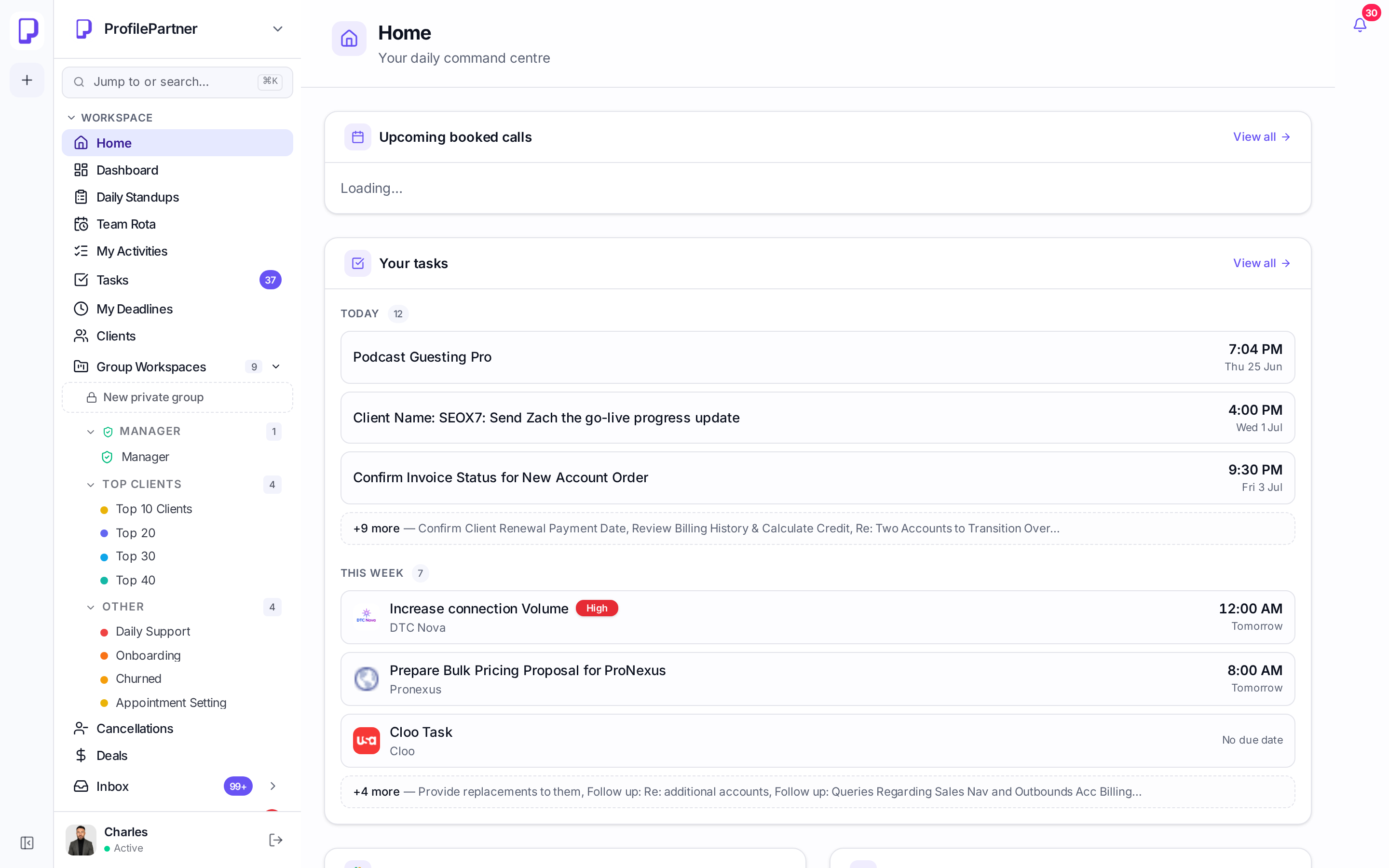The height and width of the screenshot is (868, 1389).
Task: Open the ProfilePartner workspace dropdown
Action: tap(278, 29)
